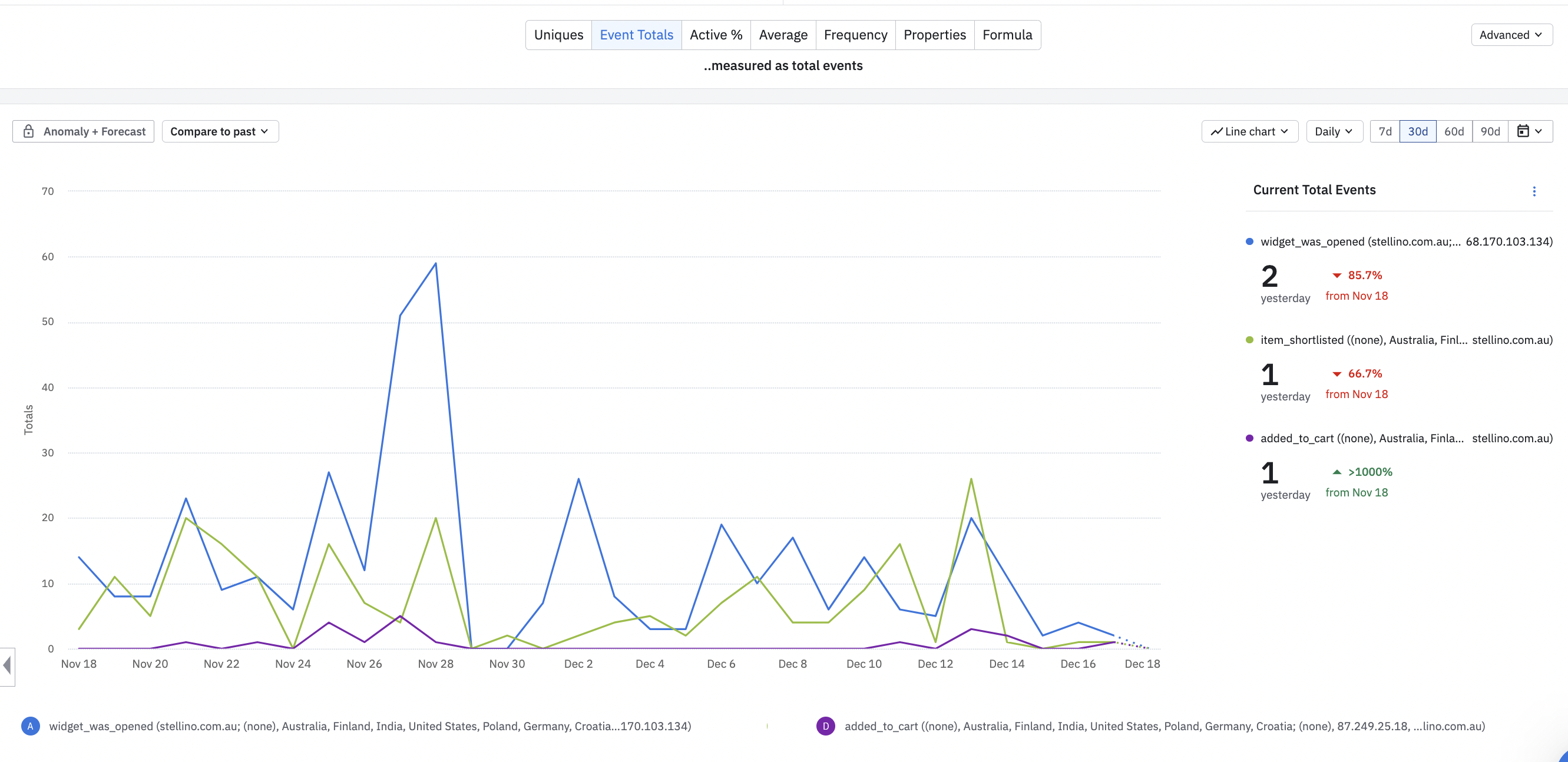
Task: Click the blue dot beside widget_was_opened summary
Action: point(1249,241)
